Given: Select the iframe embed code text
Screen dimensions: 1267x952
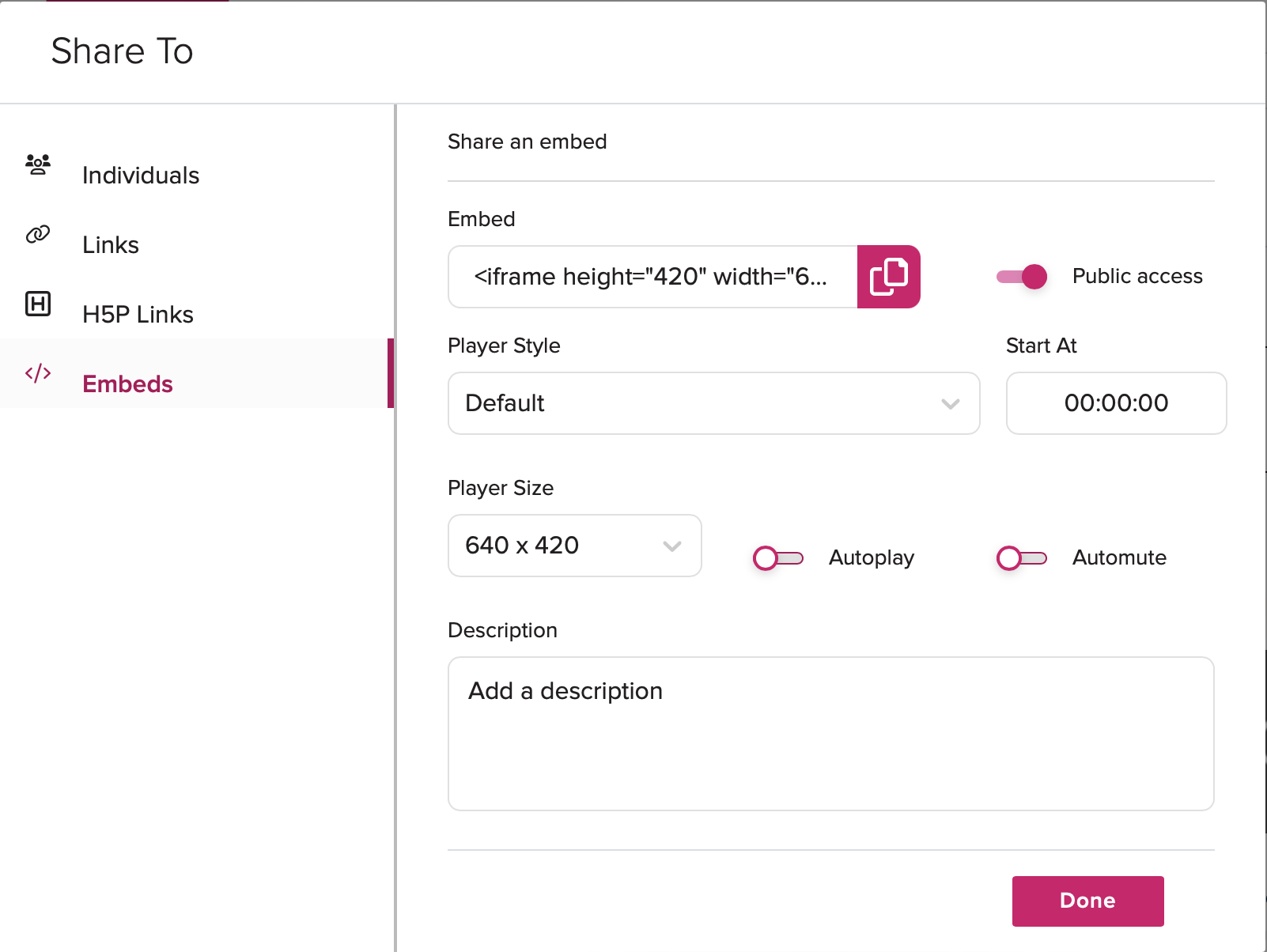Looking at the screenshot, I should pyautogui.click(x=649, y=277).
